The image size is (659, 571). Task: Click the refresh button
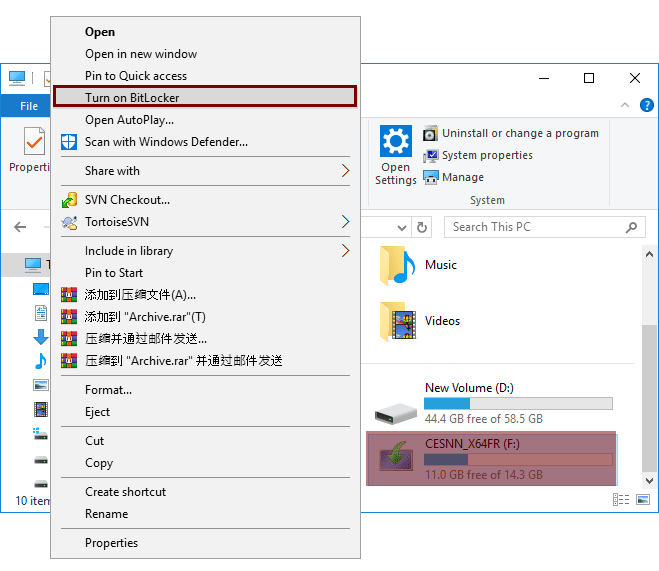click(422, 227)
